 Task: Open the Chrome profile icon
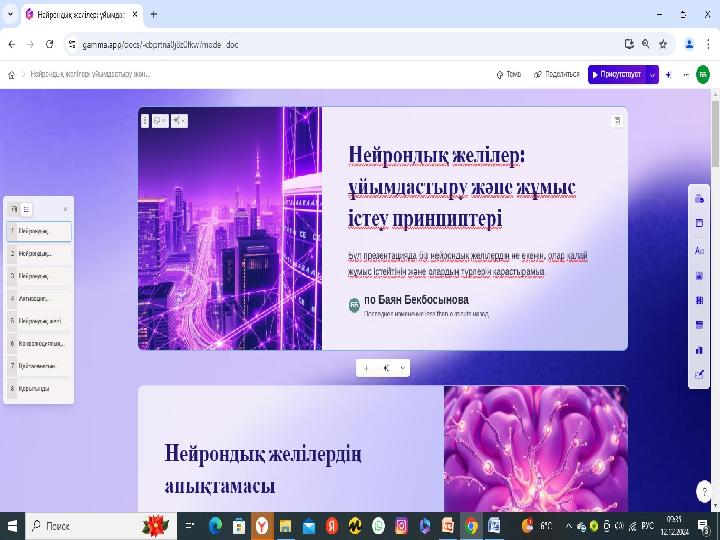click(689, 44)
